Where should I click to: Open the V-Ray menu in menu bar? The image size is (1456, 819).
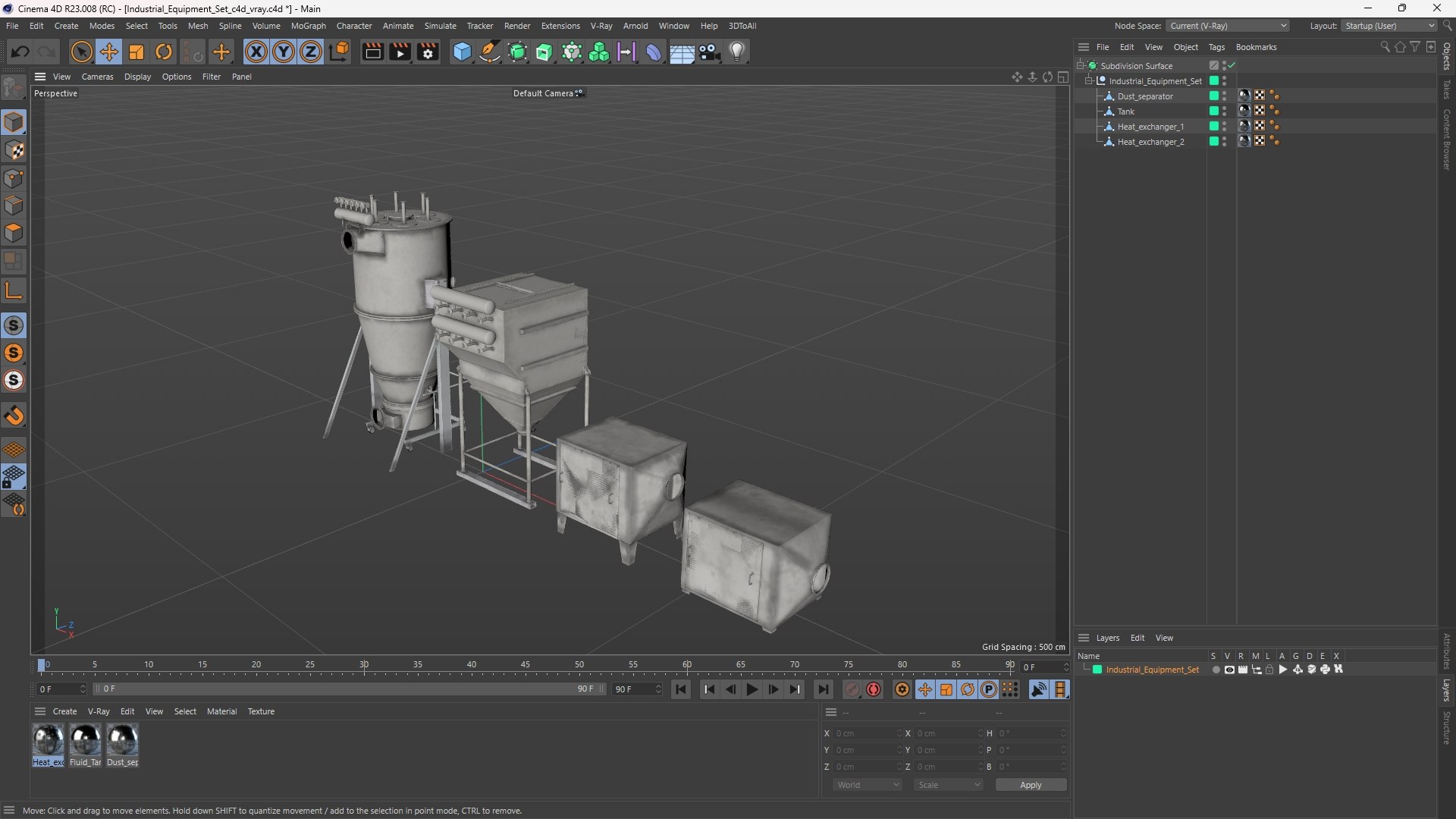pyautogui.click(x=601, y=26)
